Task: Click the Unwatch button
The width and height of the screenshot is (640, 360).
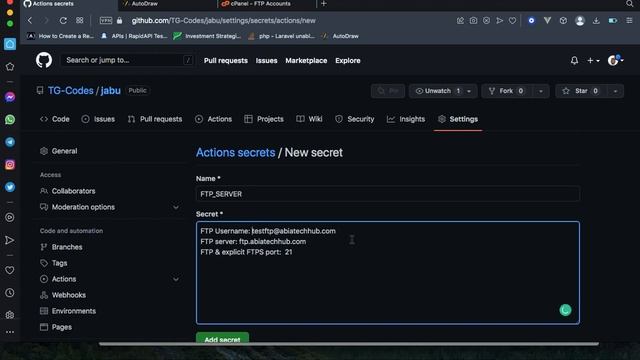Action: pyautogui.click(x=437, y=91)
